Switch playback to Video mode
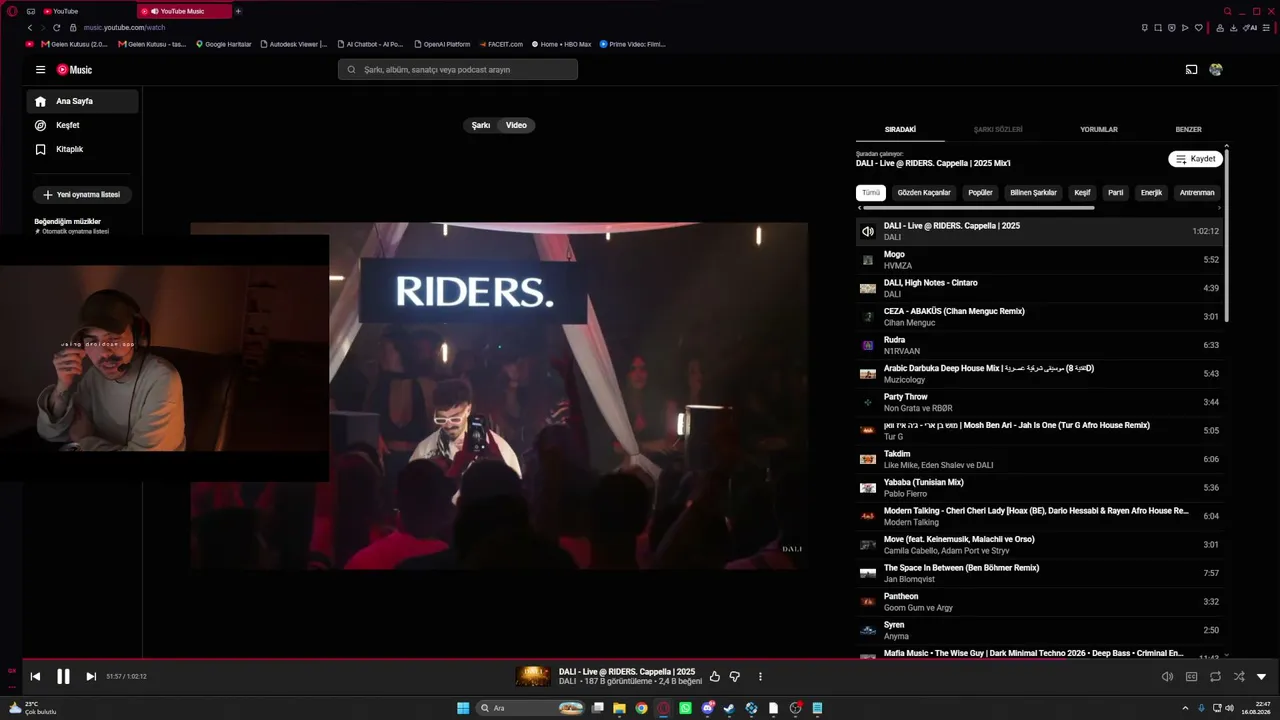This screenshot has width=1280, height=720. [516, 125]
